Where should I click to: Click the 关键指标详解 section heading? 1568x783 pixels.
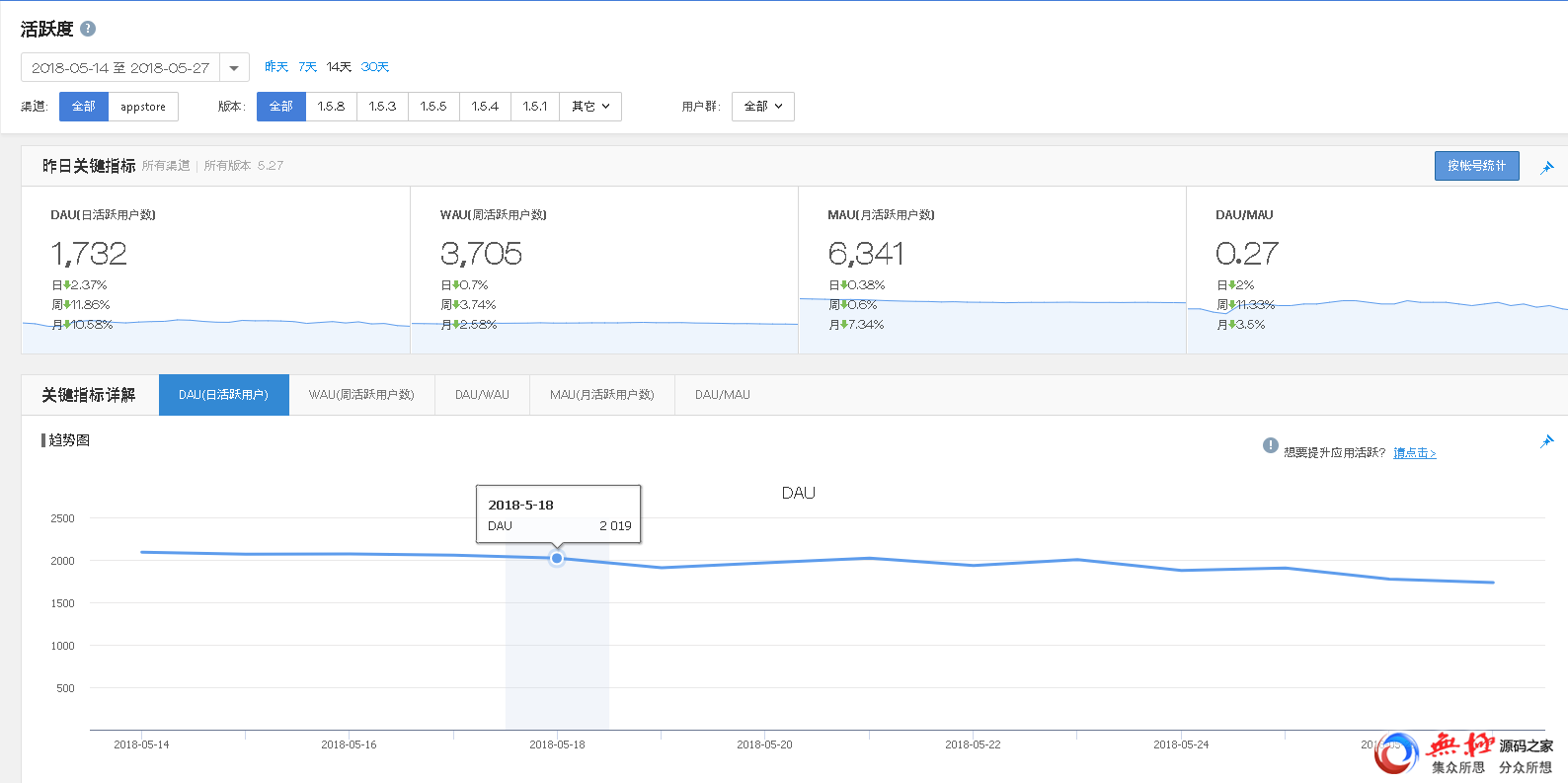[89, 395]
